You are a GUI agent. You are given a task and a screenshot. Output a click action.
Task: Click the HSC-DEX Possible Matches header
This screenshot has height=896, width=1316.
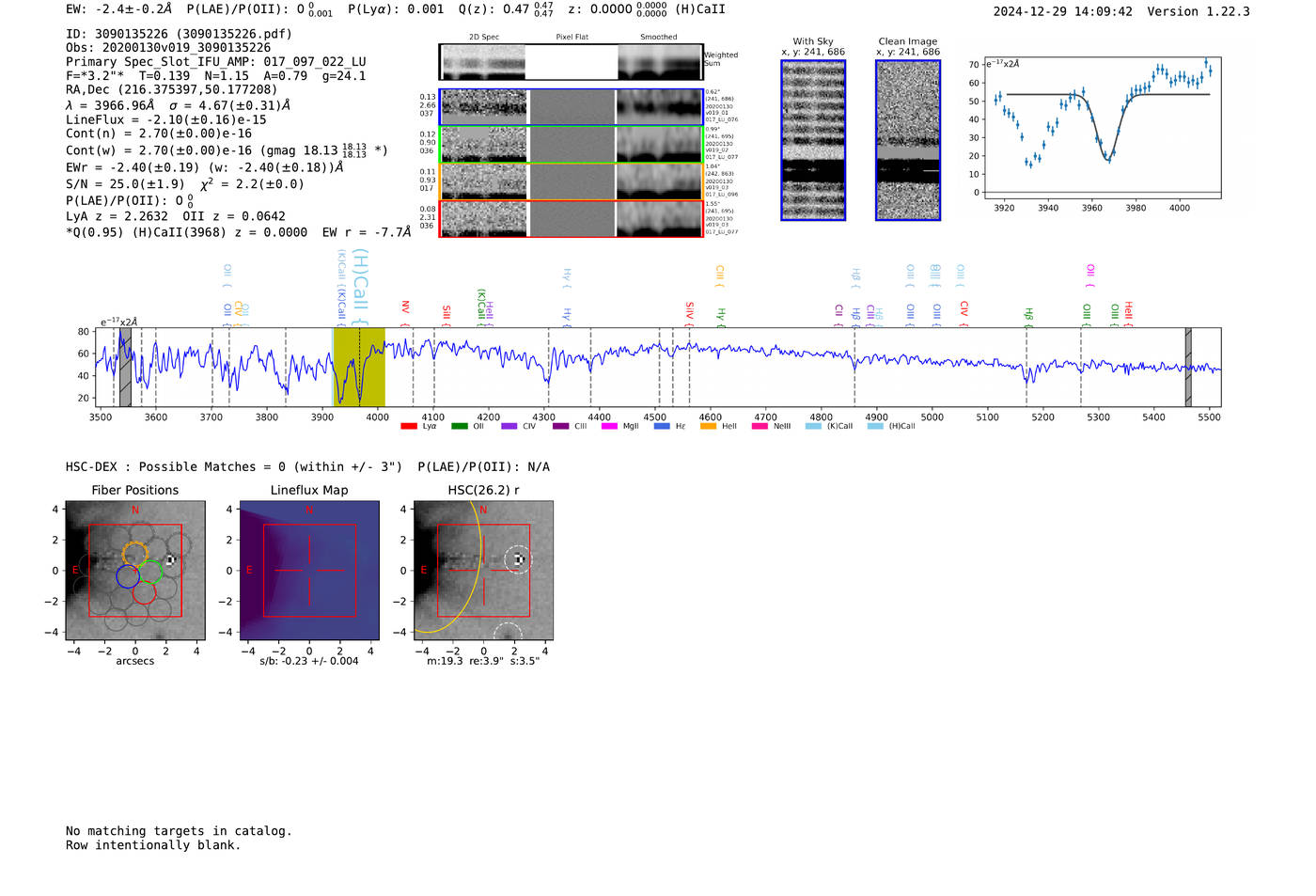(307, 467)
